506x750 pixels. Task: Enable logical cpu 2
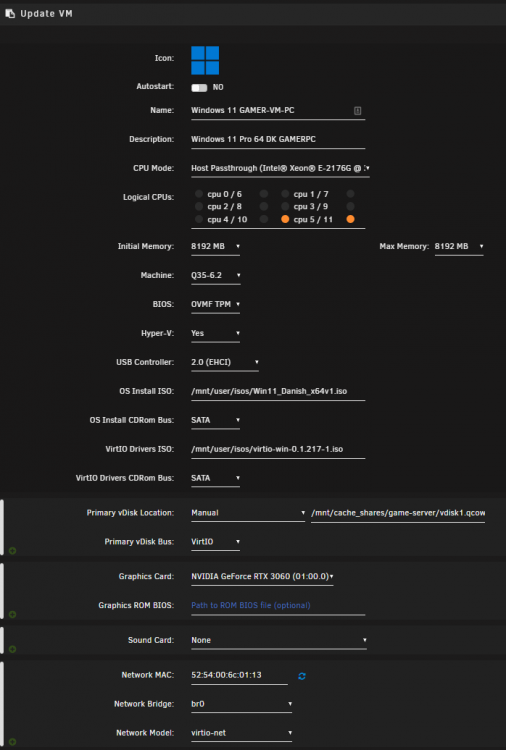[x=198, y=206]
